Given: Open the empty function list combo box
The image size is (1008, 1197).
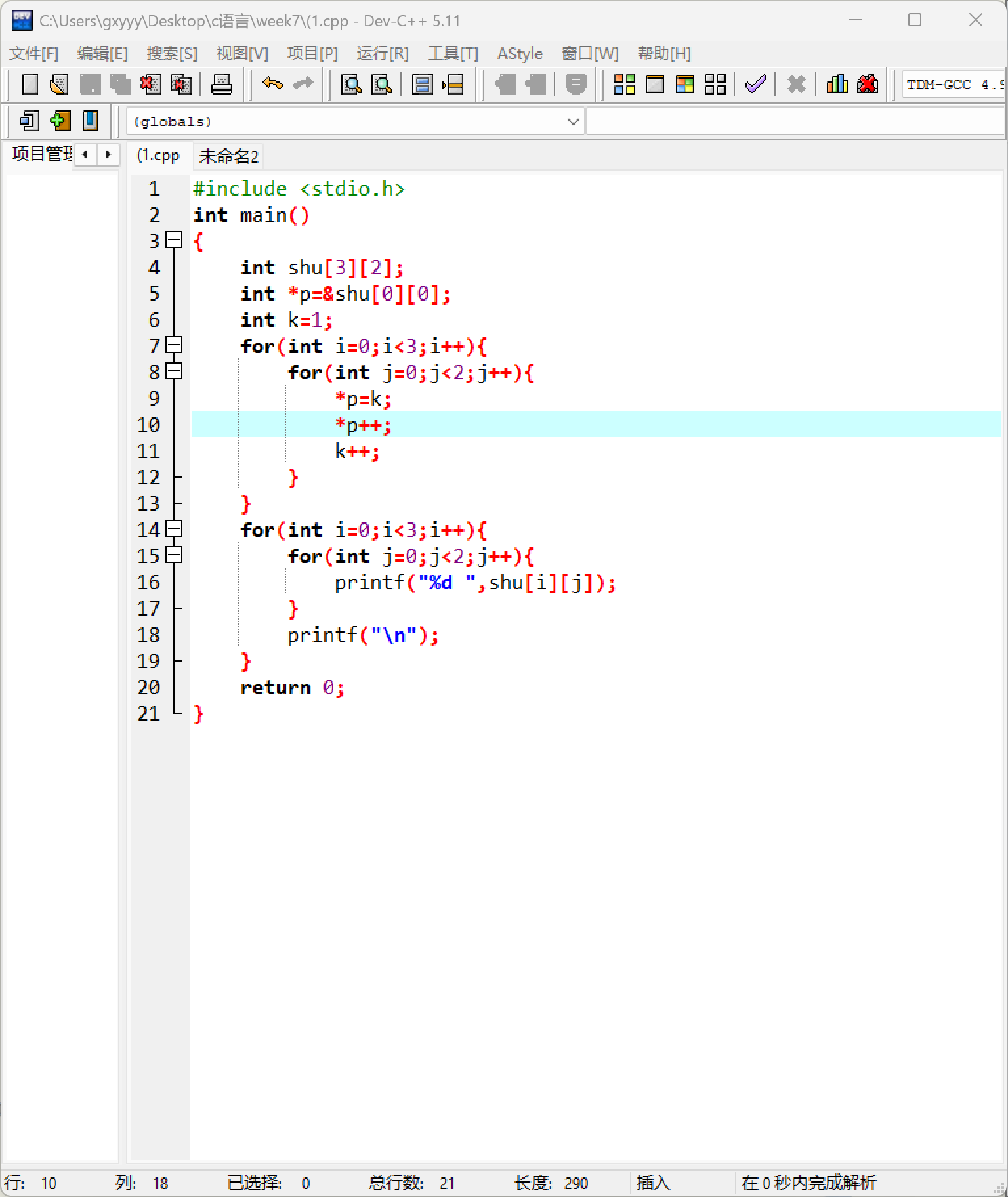Looking at the screenshot, I should 795,121.
